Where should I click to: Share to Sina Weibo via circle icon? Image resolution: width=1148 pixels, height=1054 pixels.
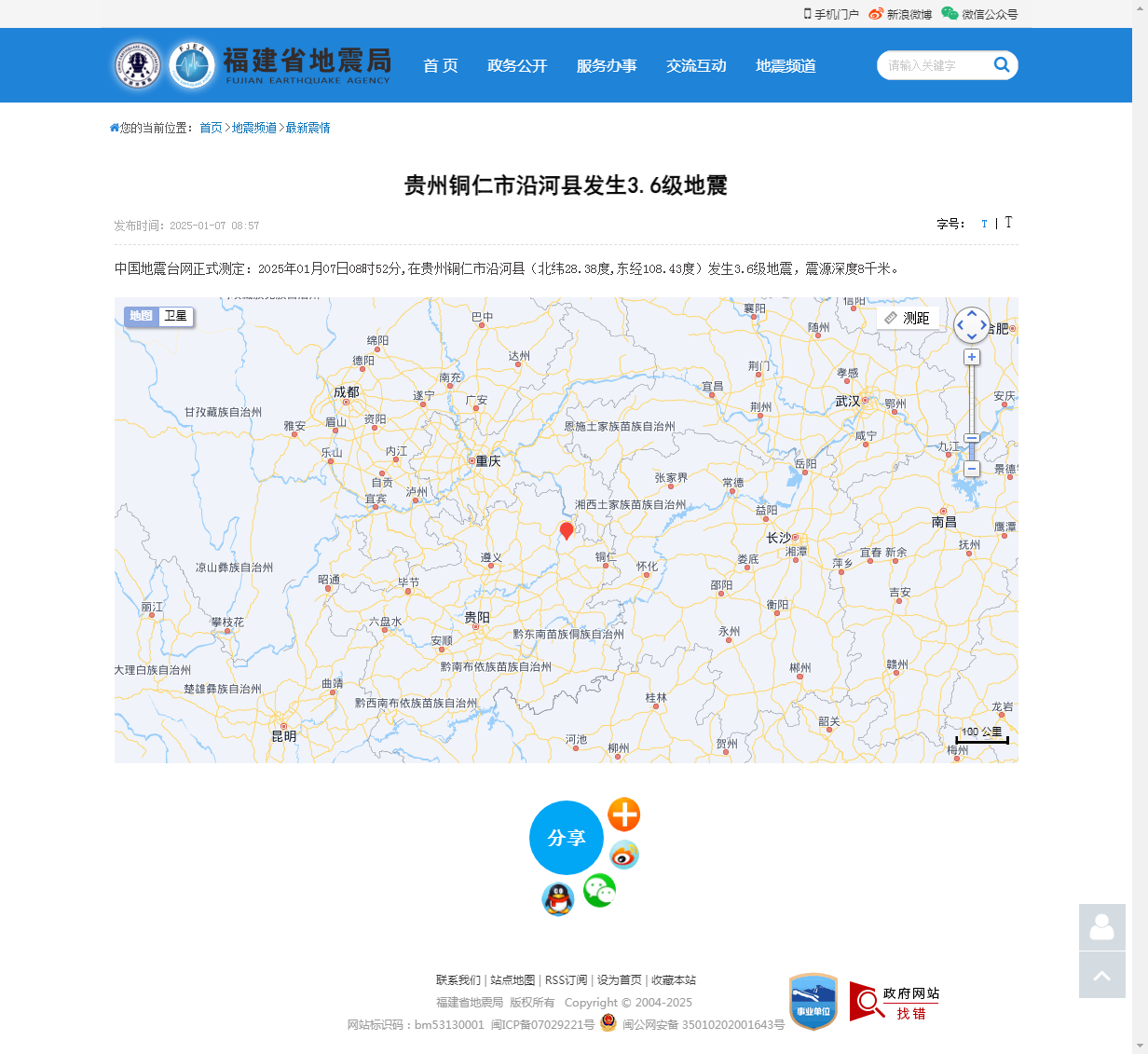tap(624, 855)
